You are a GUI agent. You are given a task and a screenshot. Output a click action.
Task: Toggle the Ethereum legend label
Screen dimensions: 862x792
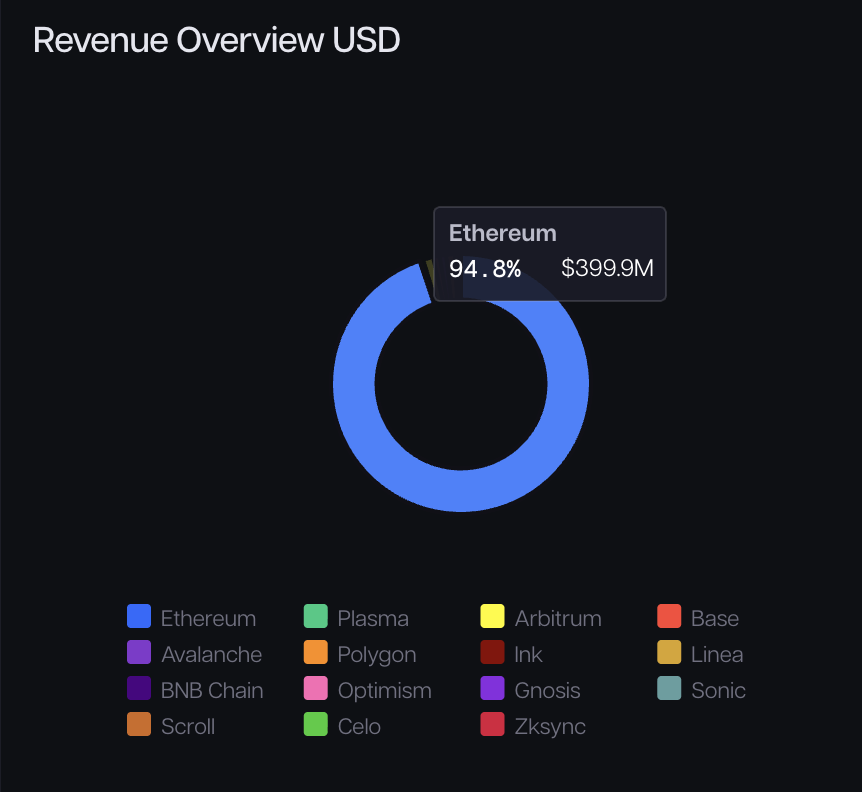[208, 619]
